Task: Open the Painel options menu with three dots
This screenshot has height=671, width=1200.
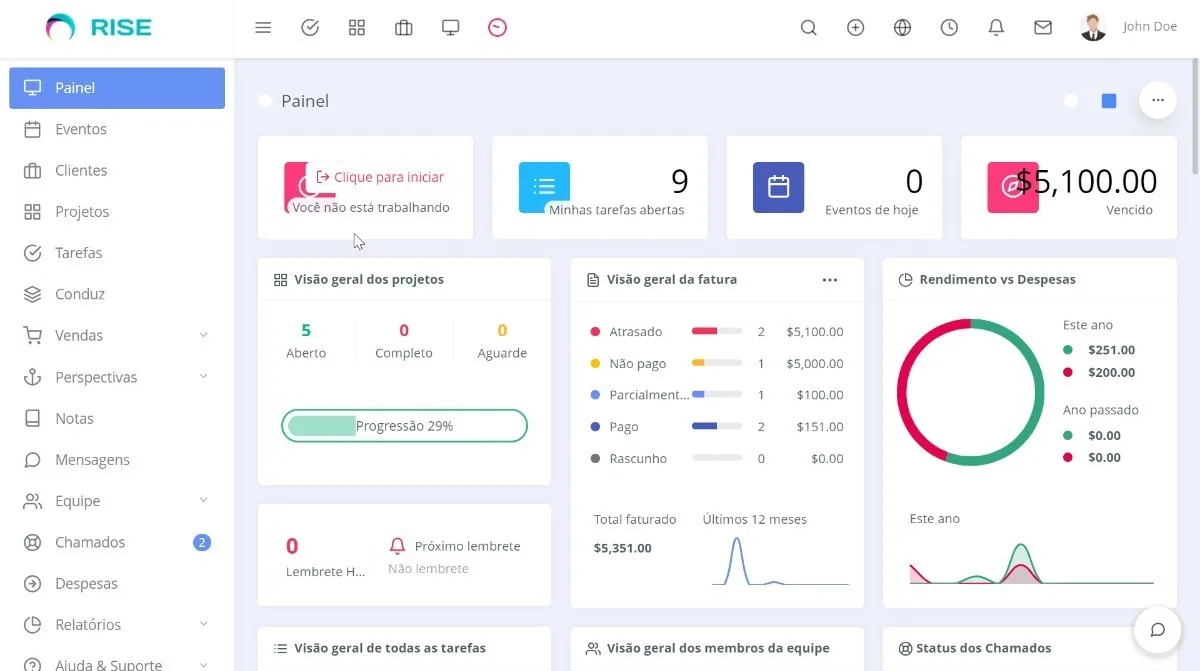Action: tap(1157, 100)
